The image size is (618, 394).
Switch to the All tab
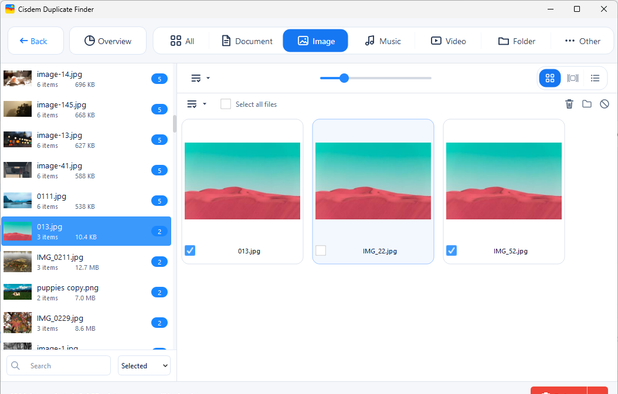tap(182, 41)
